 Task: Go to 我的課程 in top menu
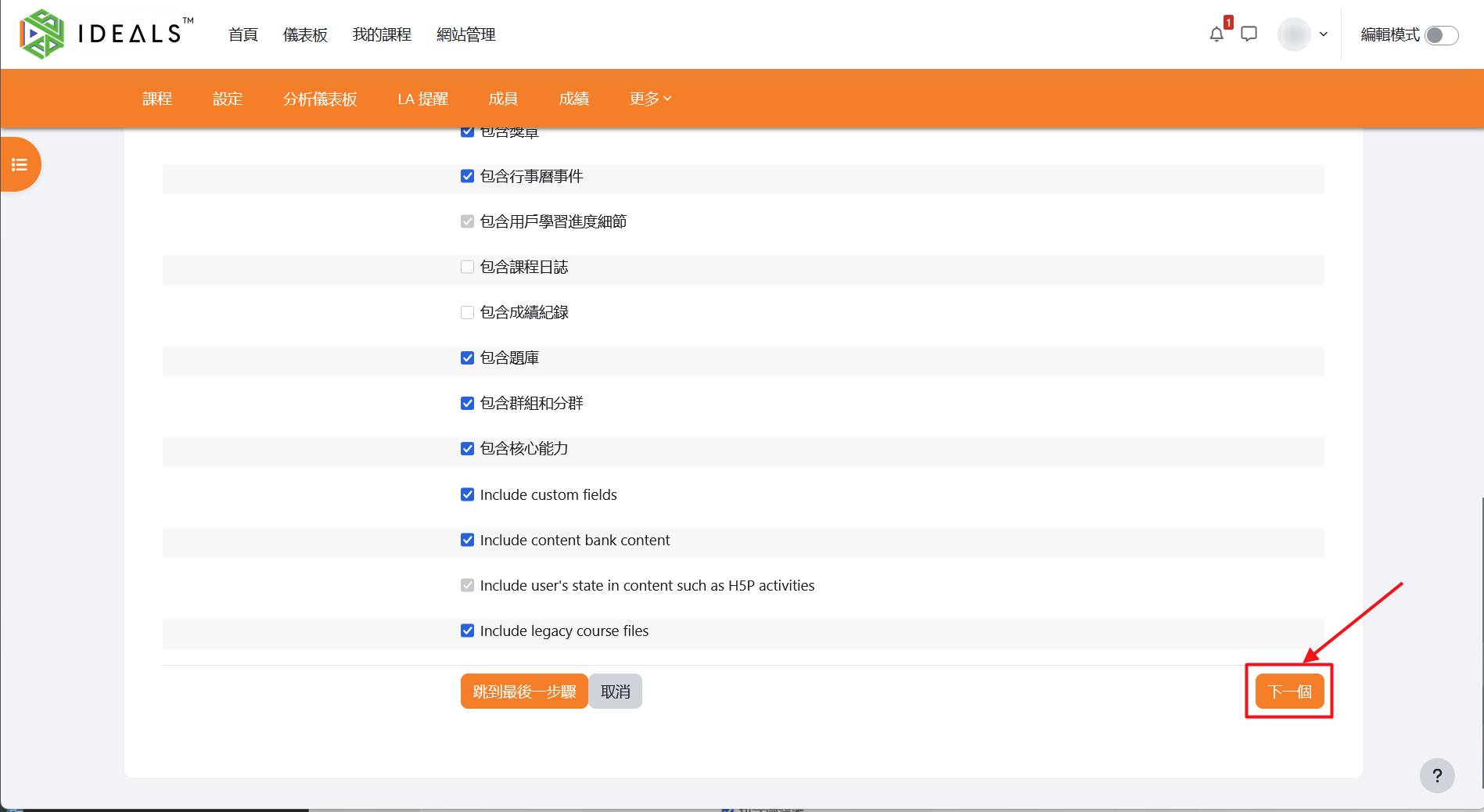click(x=382, y=34)
